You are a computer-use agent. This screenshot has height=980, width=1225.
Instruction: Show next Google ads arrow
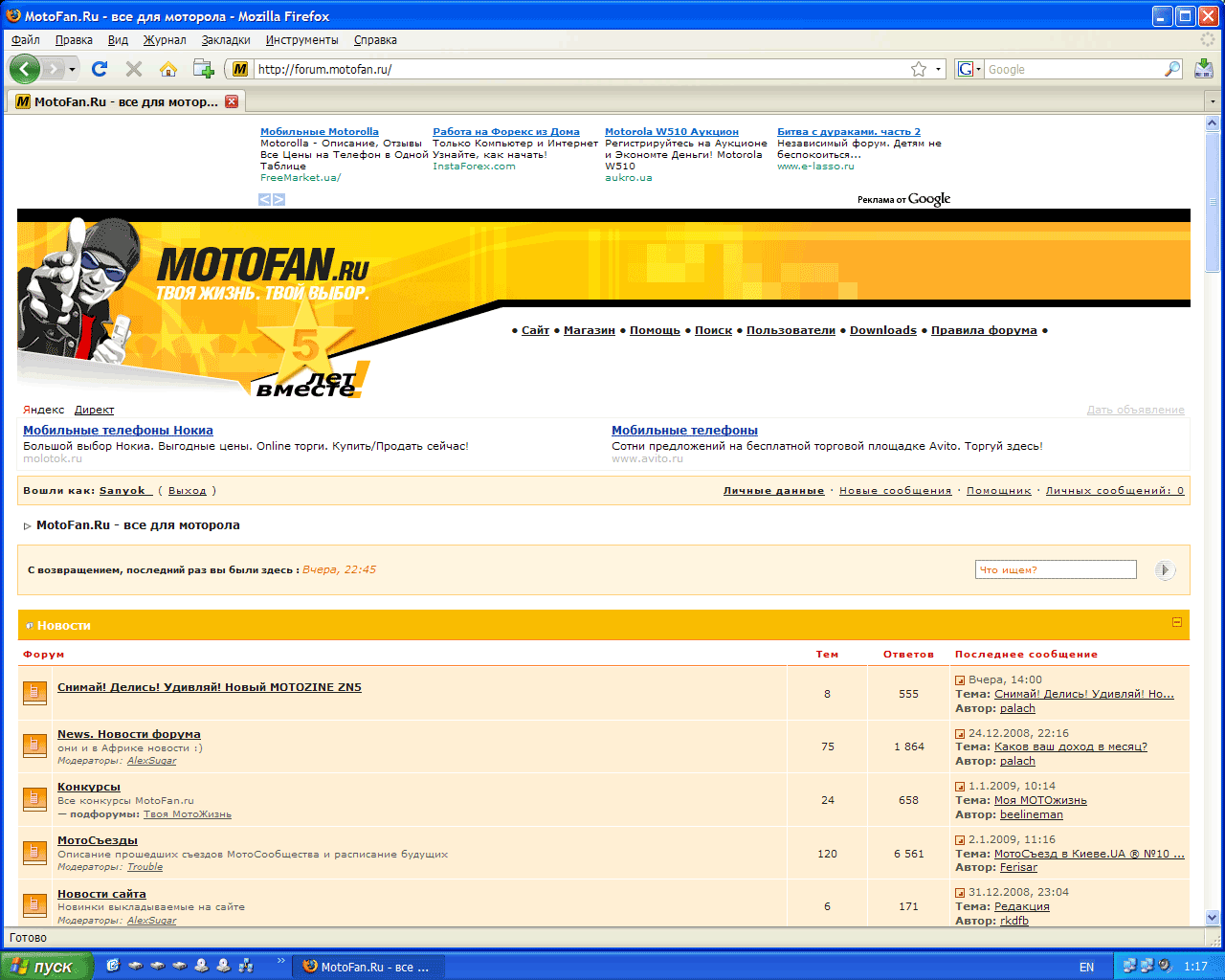coord(278,199)
